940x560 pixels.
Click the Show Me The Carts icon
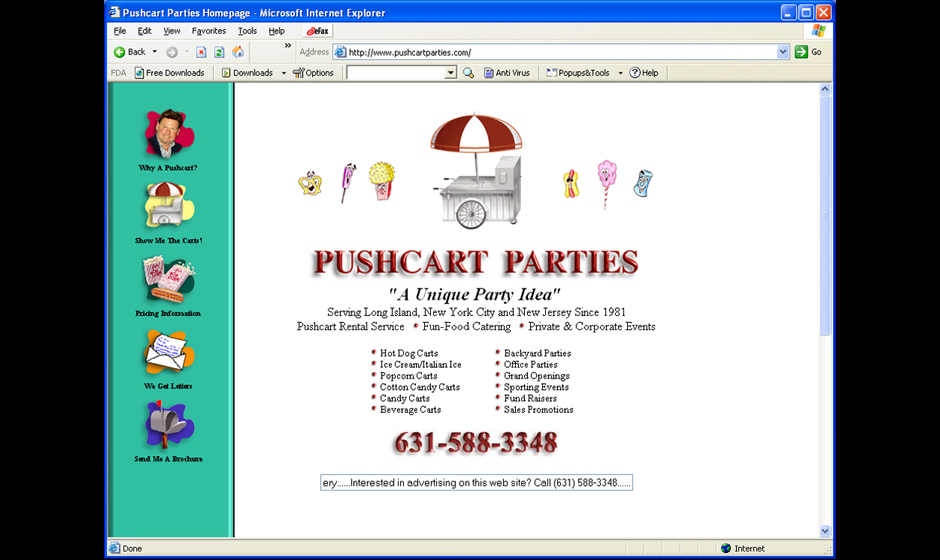[168, 207]
